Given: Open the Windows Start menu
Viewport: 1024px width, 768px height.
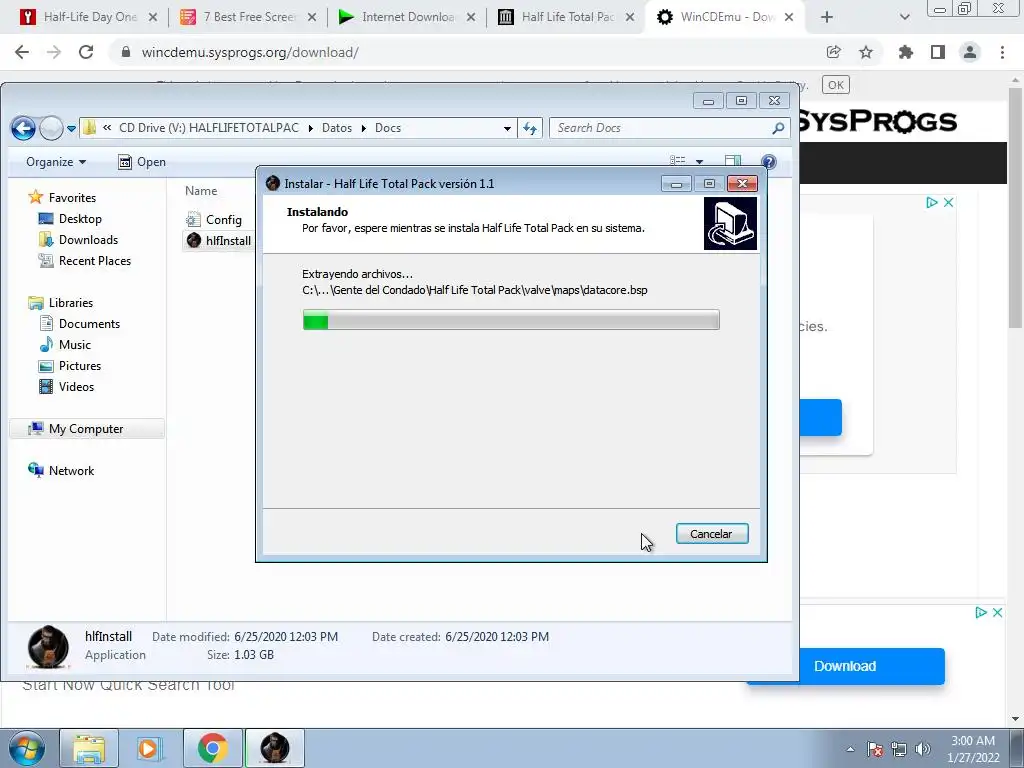Looking at the screenshot, I should point(27,748).
